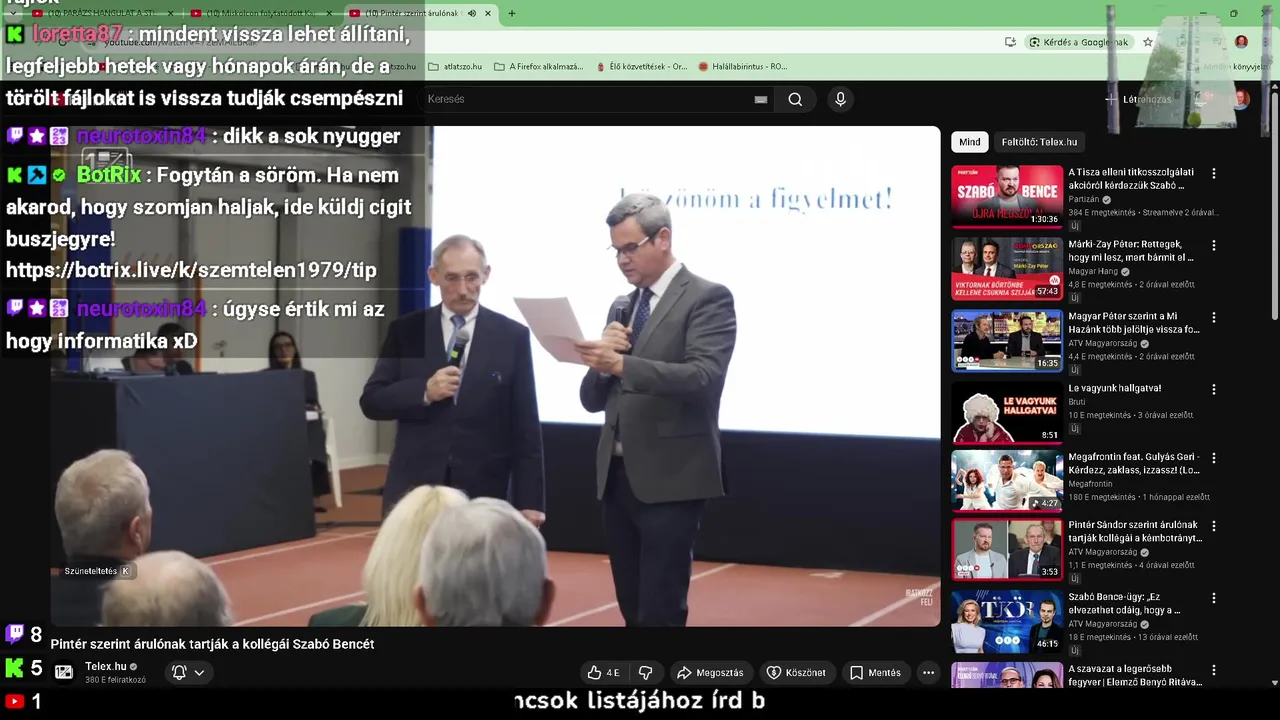Click the YouTube search magnifier icon
The image size is (1280, 720).
795,99
